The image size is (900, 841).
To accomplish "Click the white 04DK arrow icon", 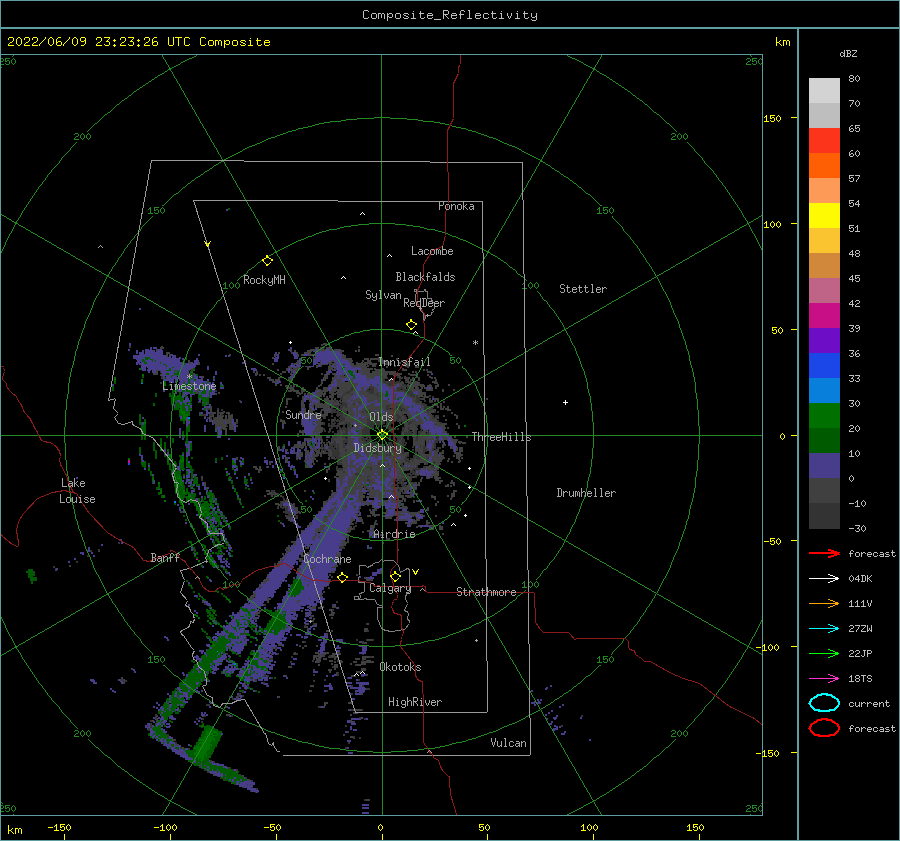I will pos(824,578).
